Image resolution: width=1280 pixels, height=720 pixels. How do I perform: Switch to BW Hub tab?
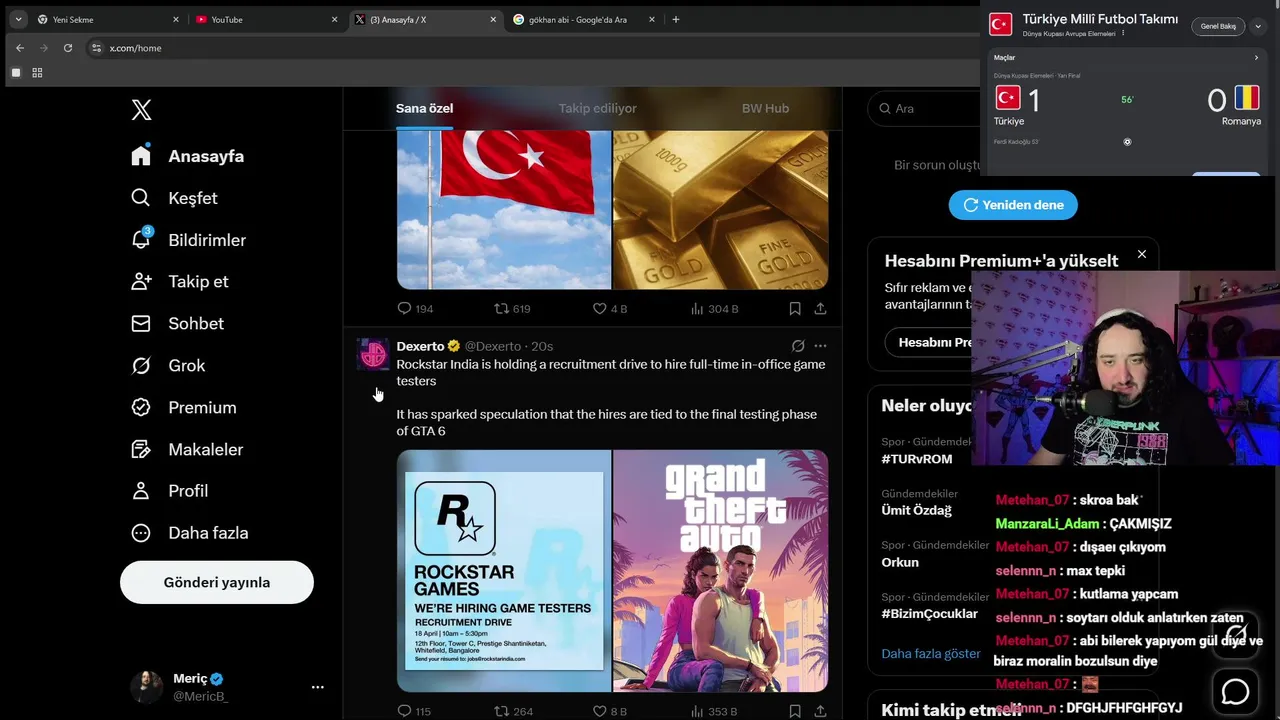pos(765,108)
